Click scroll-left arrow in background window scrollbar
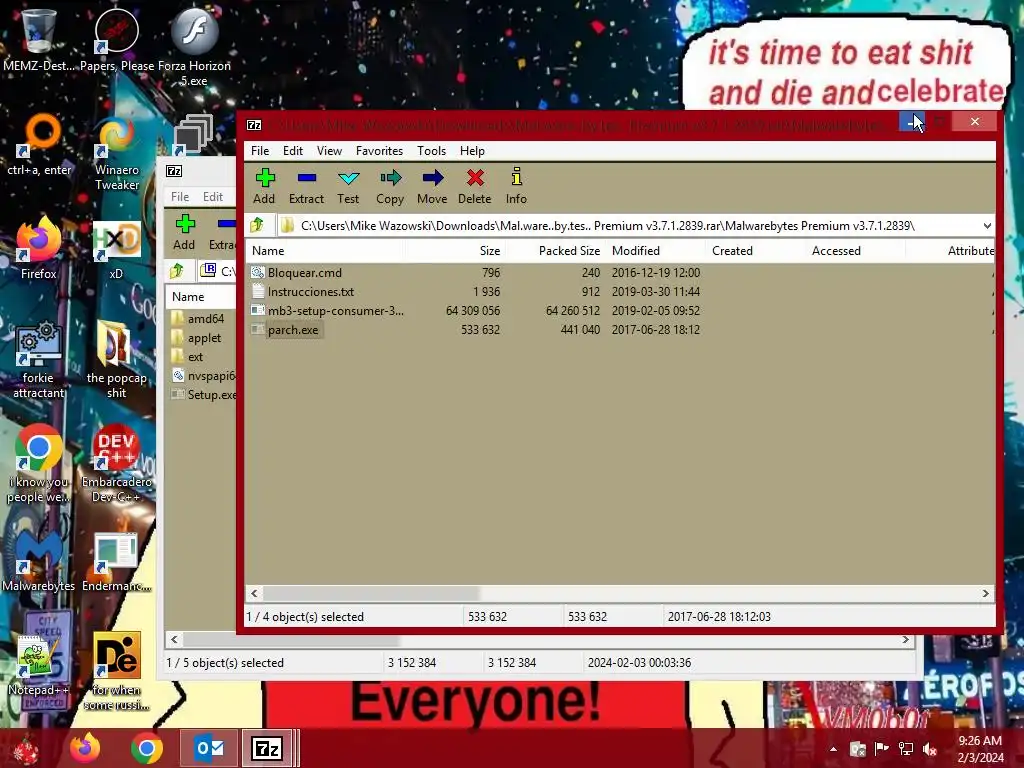Screen dimensions: 1024x768 coord(174,640)
